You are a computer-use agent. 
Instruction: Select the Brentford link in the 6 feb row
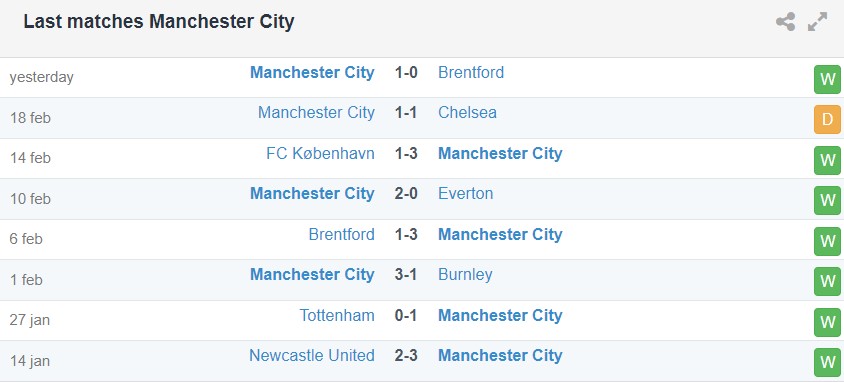[341, 234]
